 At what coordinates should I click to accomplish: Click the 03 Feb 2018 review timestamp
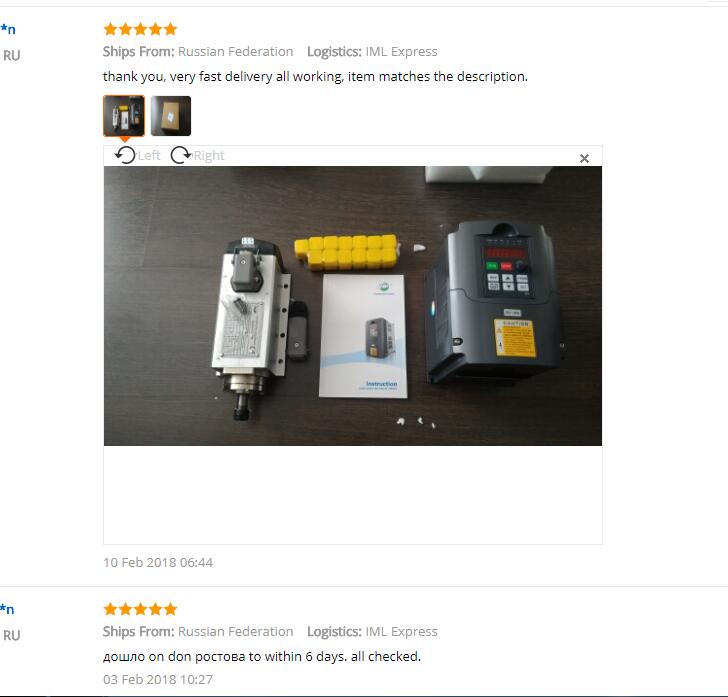tap(158, 679)
